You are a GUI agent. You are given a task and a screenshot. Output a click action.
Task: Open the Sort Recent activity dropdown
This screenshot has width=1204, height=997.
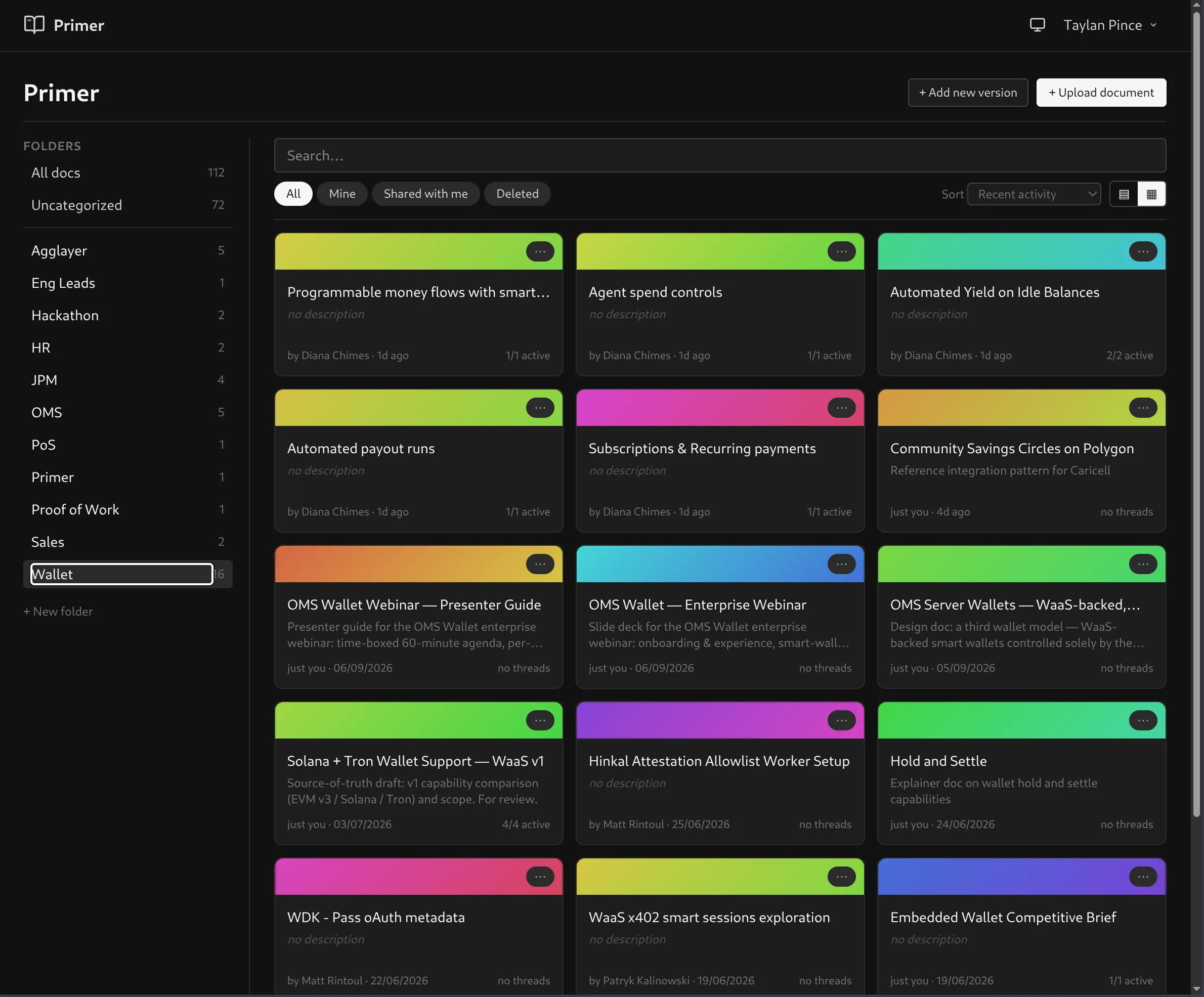pyautogui.click(x=1034, y=194)
